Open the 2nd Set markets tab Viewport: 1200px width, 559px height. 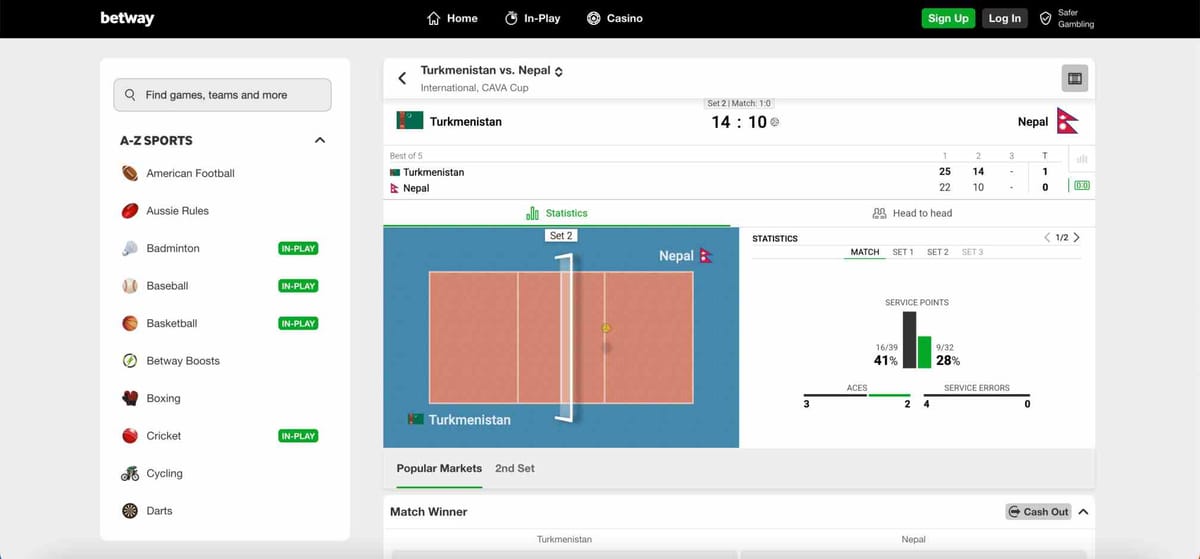click(515, 468)
